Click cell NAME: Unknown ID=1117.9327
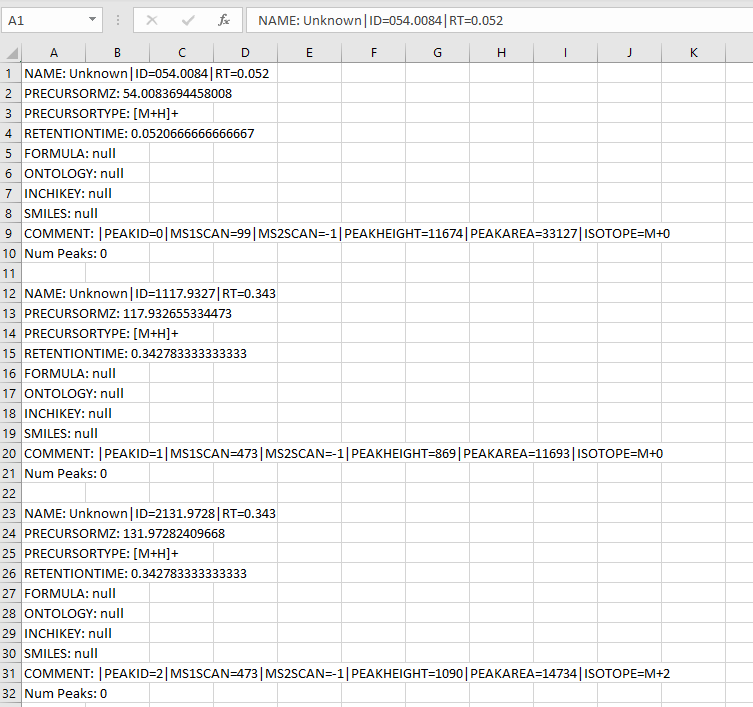Viewport: 753px width, 707px height. (x=53, y=293)
